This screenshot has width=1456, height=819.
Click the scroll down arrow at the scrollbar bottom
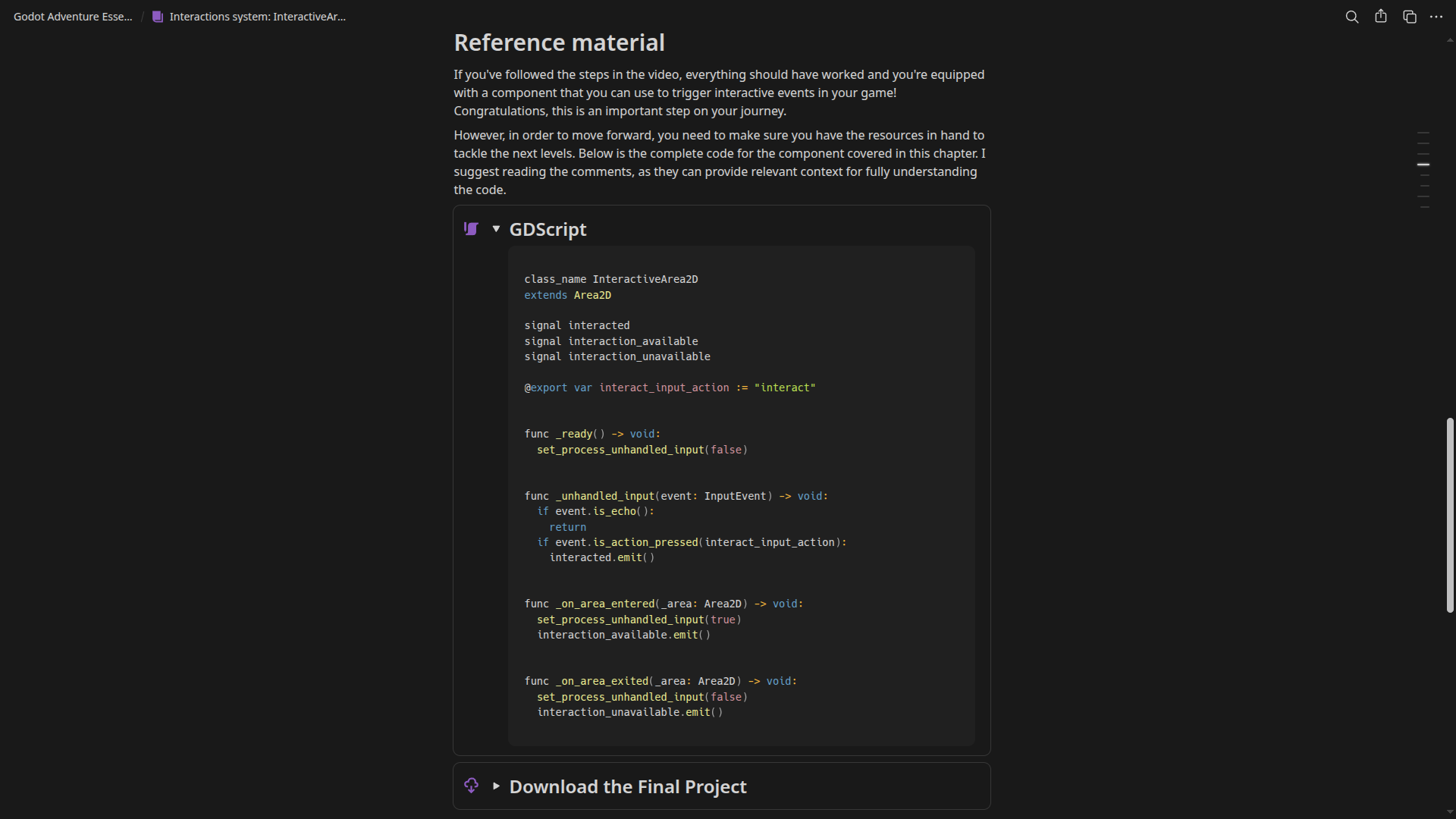point(1450,812)
